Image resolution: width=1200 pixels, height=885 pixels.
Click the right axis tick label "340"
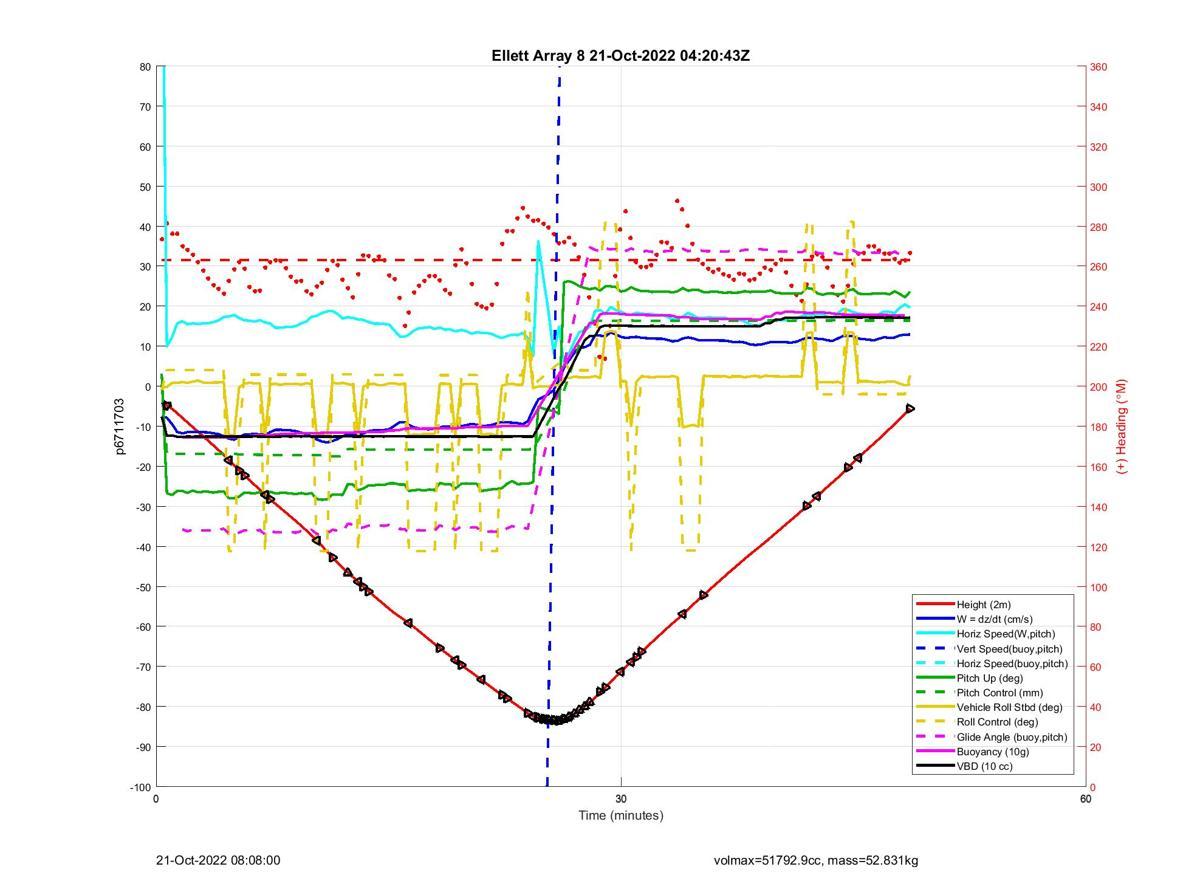tap(1099, 107)
